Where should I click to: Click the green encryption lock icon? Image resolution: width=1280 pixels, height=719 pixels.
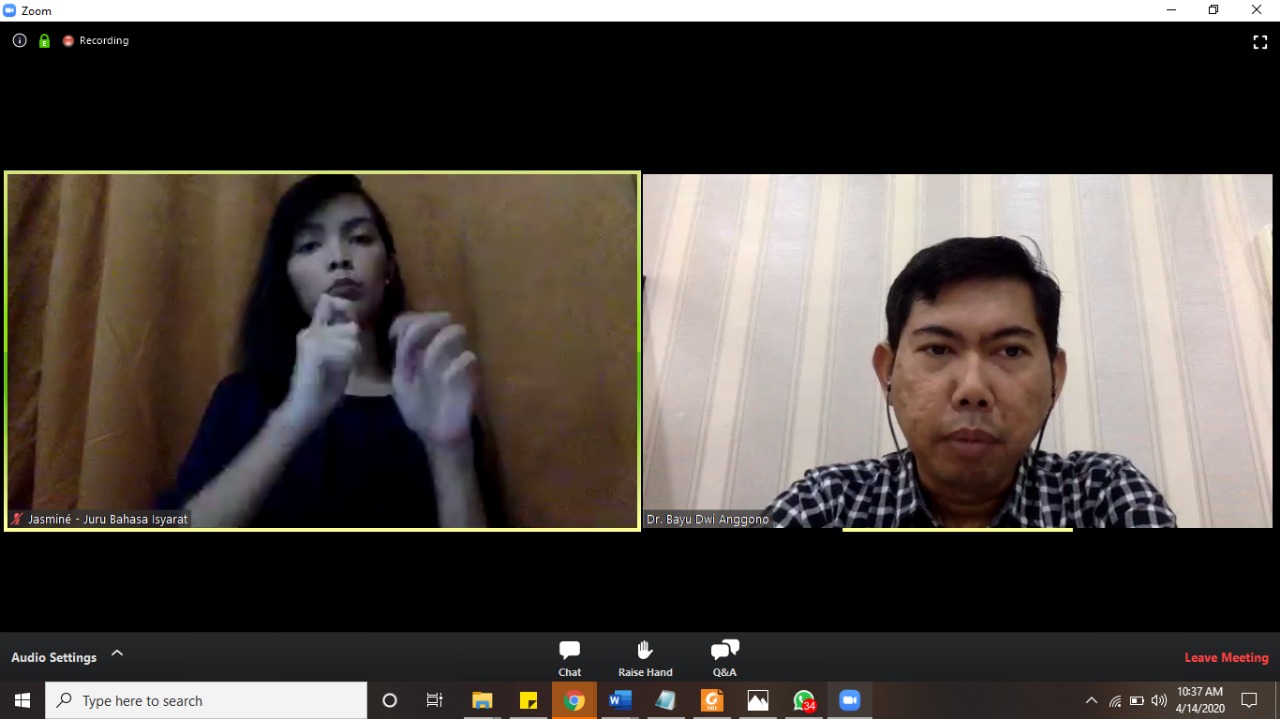click(x=44, y=41)
